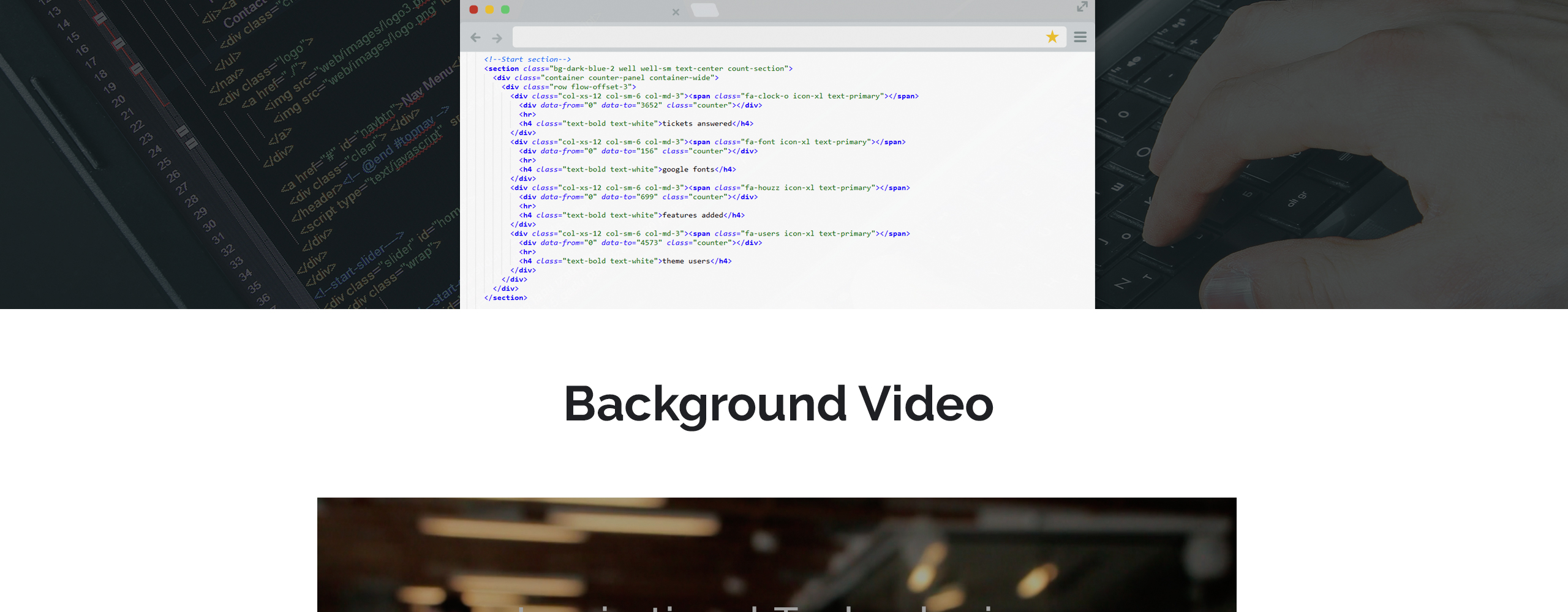This screenshot has height=612, width=1568.
Task: Click the blurred background video thumbnail
Action: 777,554
